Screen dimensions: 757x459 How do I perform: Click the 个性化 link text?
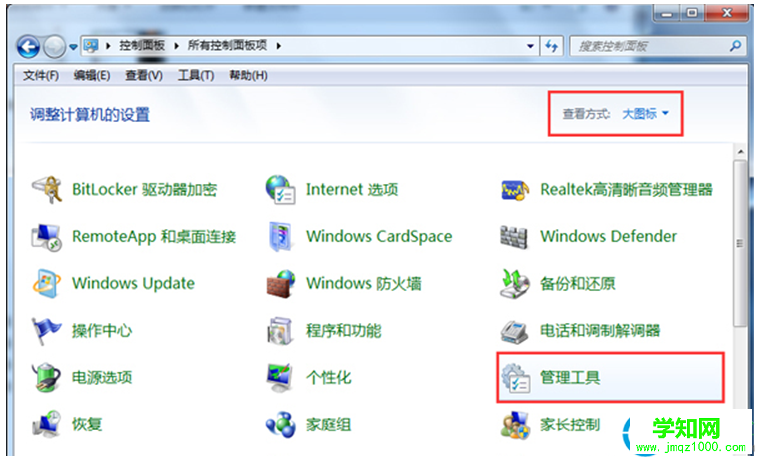point(329,377)
